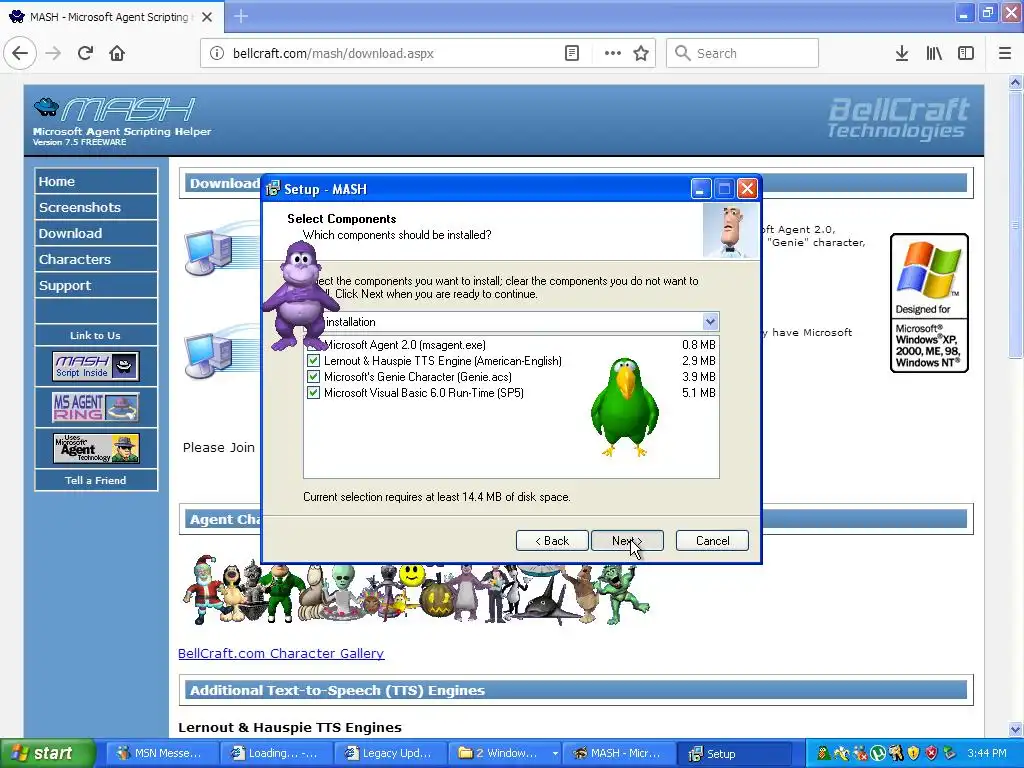Image resolution: width=1024 pixels, height=768 pixels.
Task: Click Tell a Friend in sidebar
Action: (x=96, y=480)
